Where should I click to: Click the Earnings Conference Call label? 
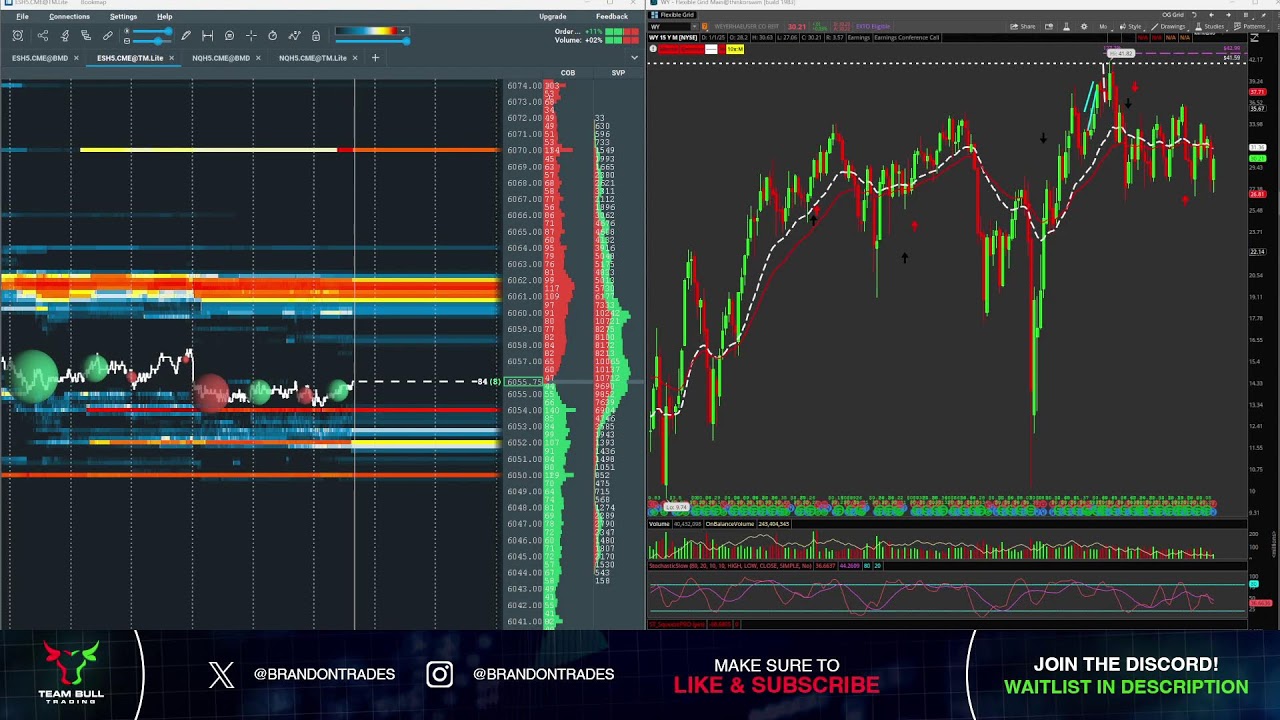[908, 38]
